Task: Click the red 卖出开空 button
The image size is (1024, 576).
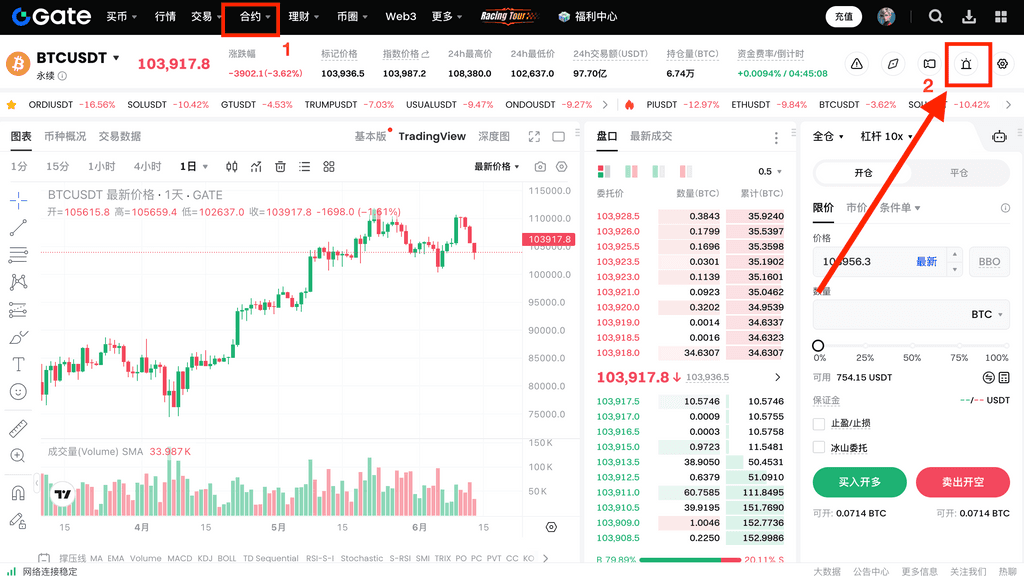Action: (x=962, y=482)
